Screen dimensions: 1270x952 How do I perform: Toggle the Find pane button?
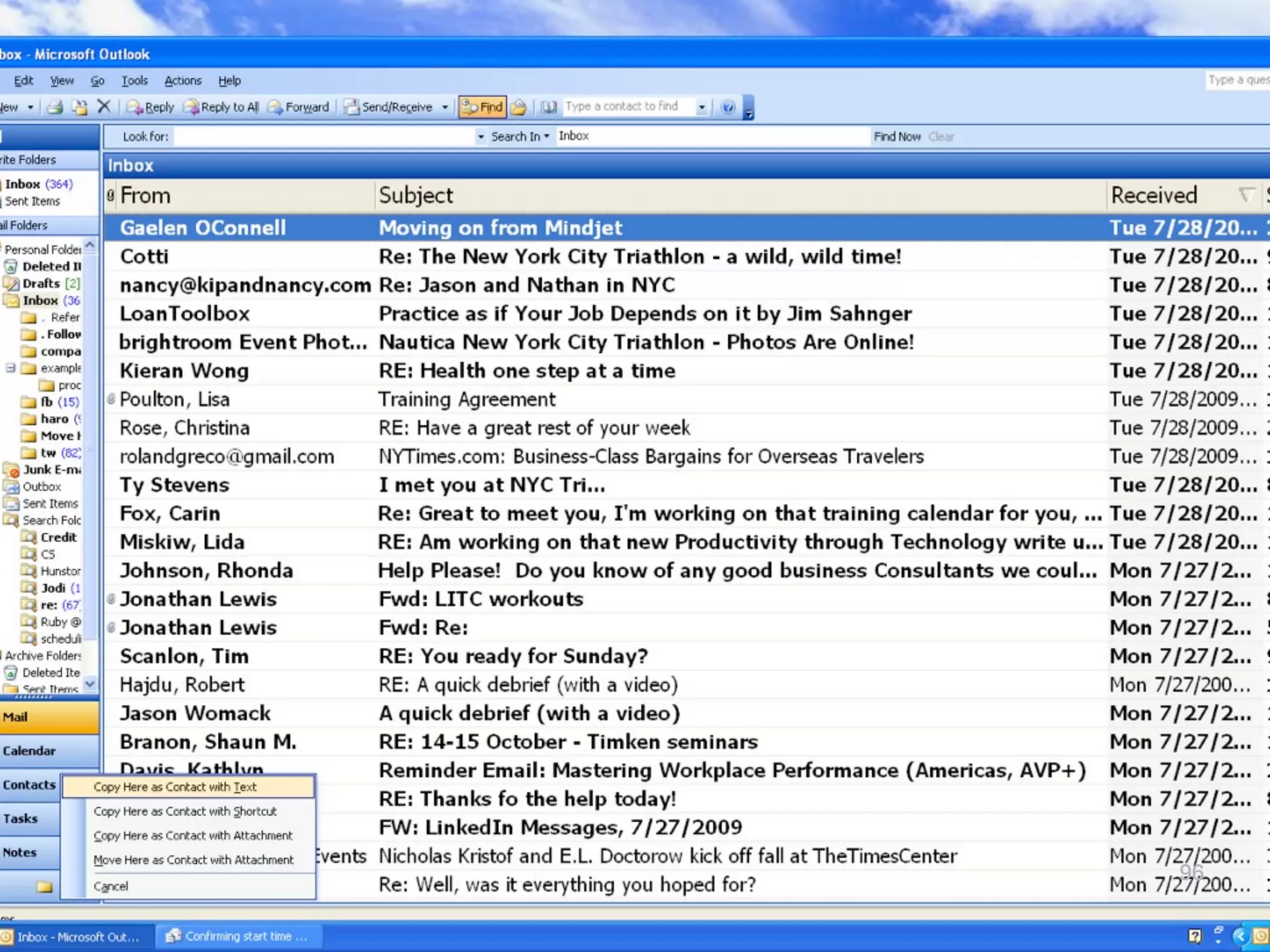click(x=482, y=107)
